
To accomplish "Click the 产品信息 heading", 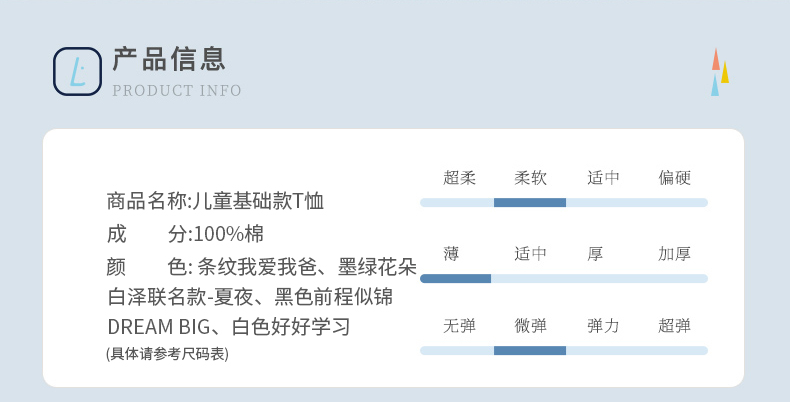I will point(169,59).
